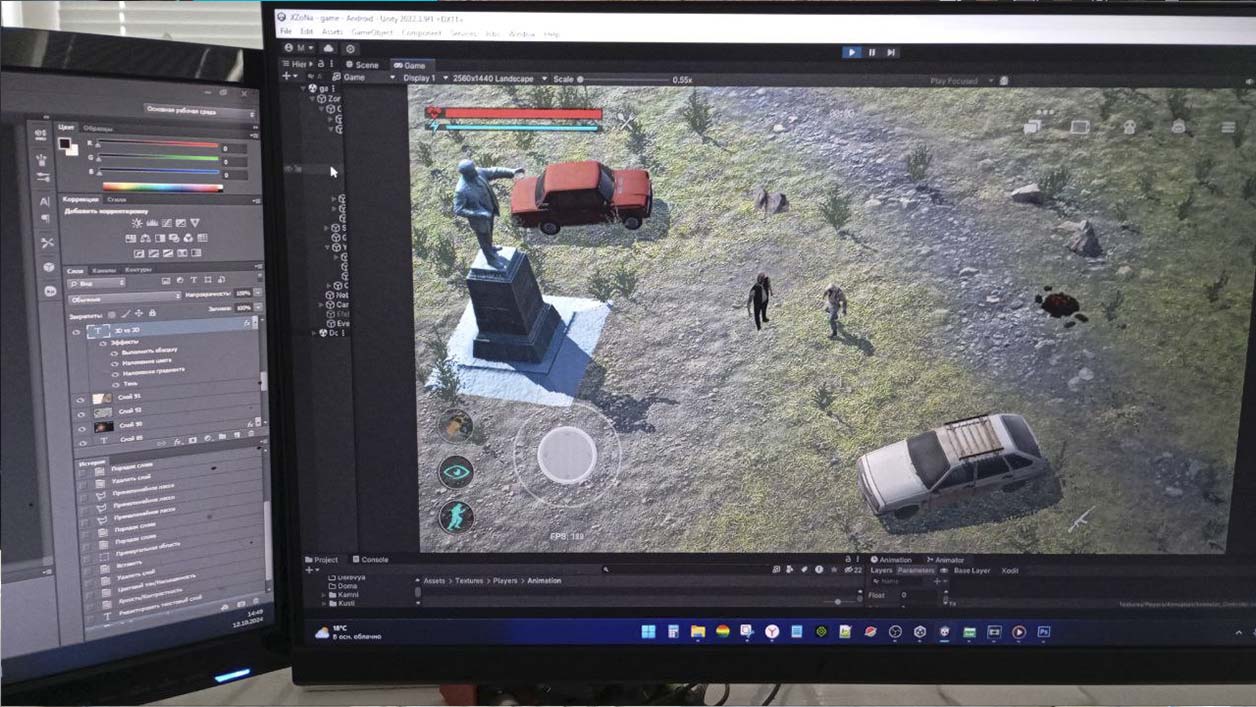Hide the '3D vs 2D' text layer
This screenshot has height=707, width=1256.
pos(77,331)
